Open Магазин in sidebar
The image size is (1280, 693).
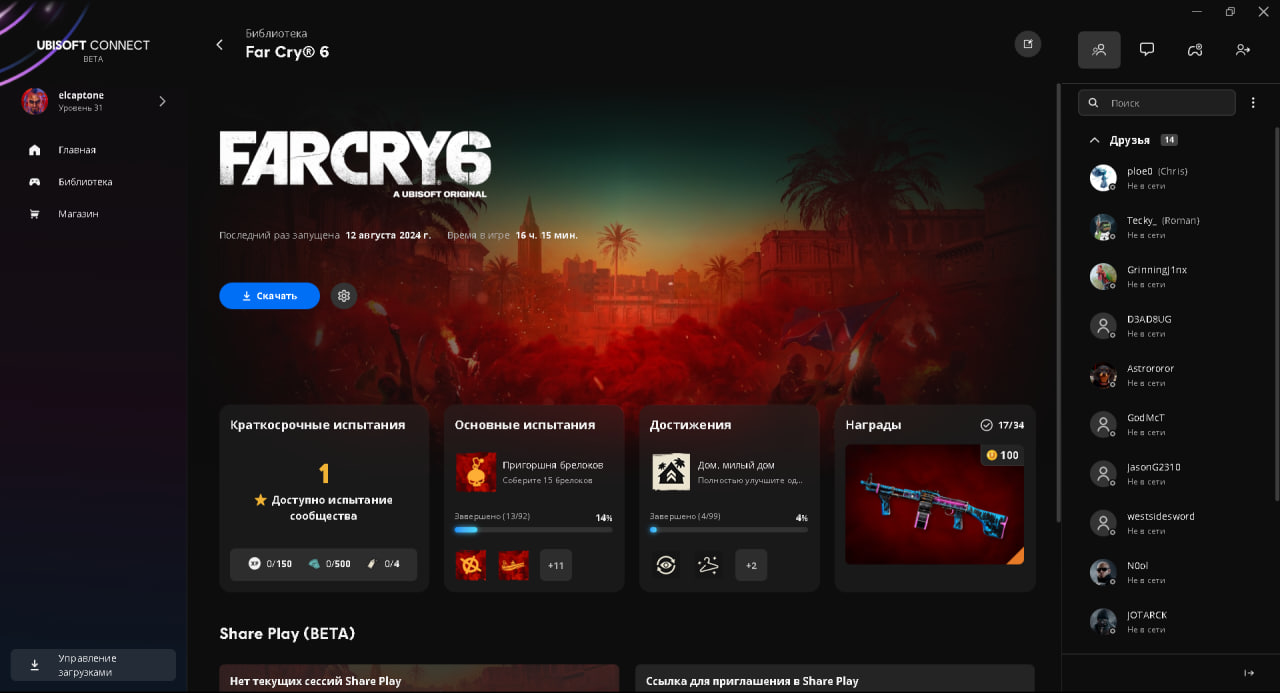click(x=78, y=214)
